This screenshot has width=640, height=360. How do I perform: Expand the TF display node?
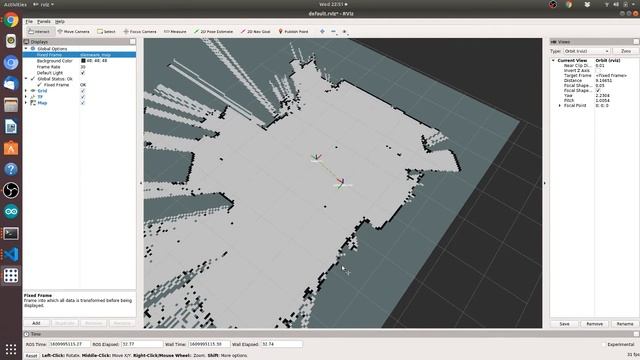pyautogui.click(x=27, y=97)
